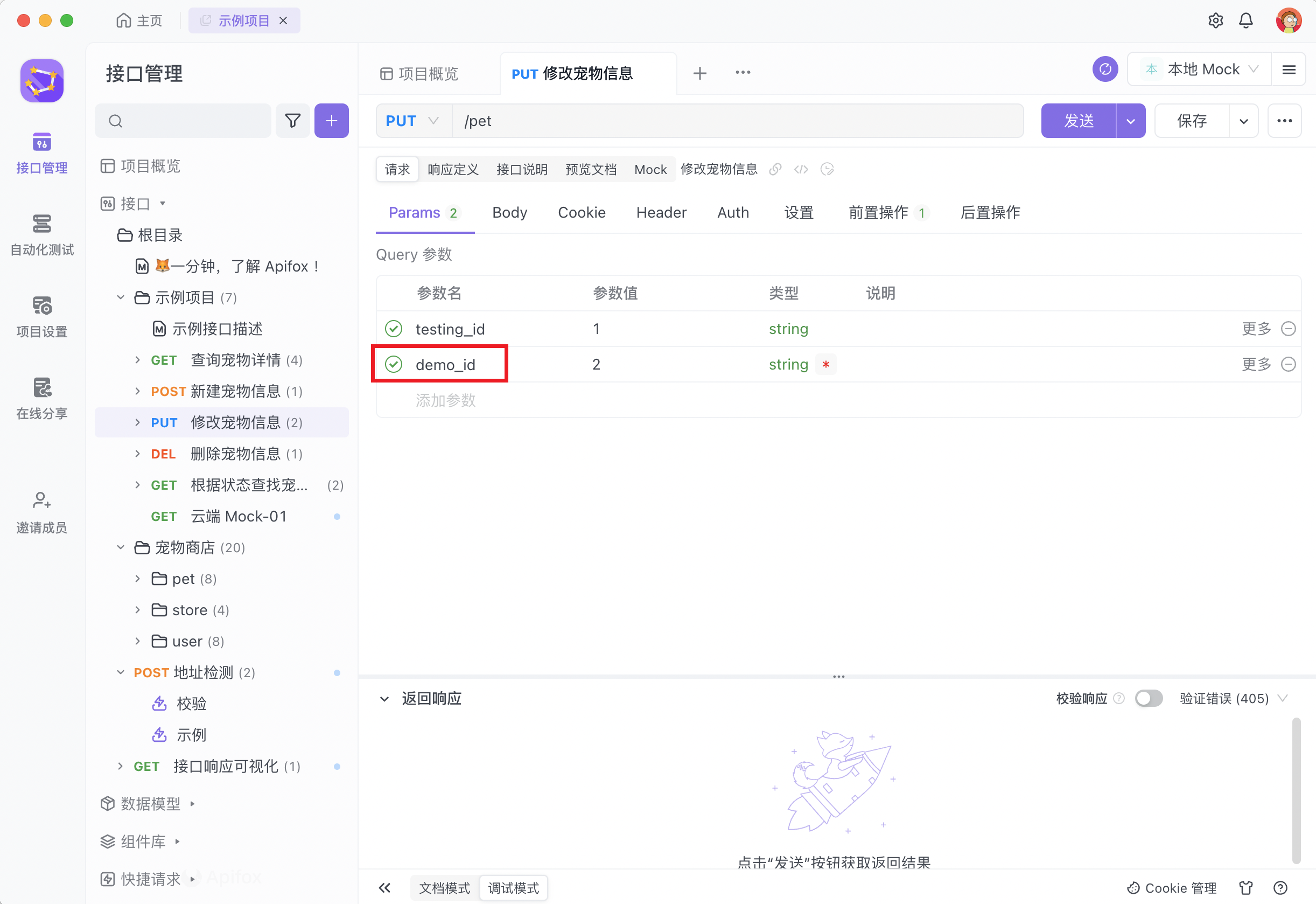Click the generate code icon beside 修改宠物信息
This screenshot has width=1316, height=904.
pyautogui.click(x=801, y=169)
